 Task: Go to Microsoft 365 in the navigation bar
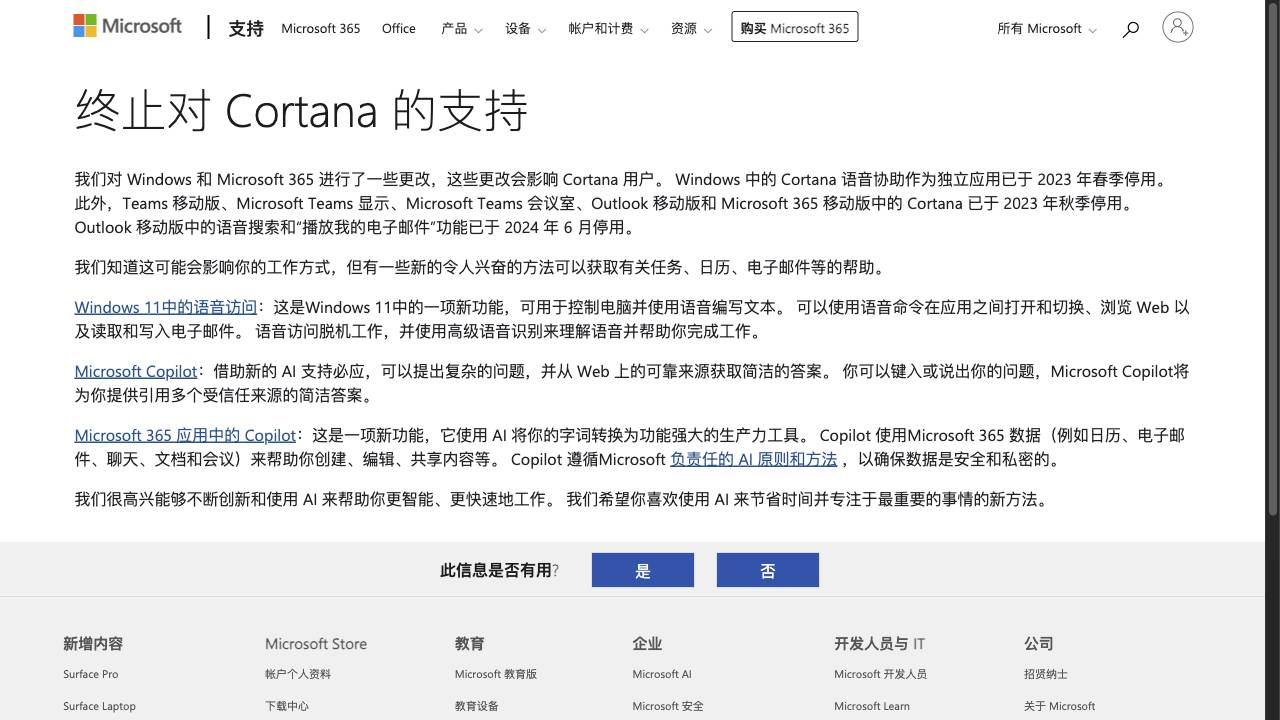point(321,29)
